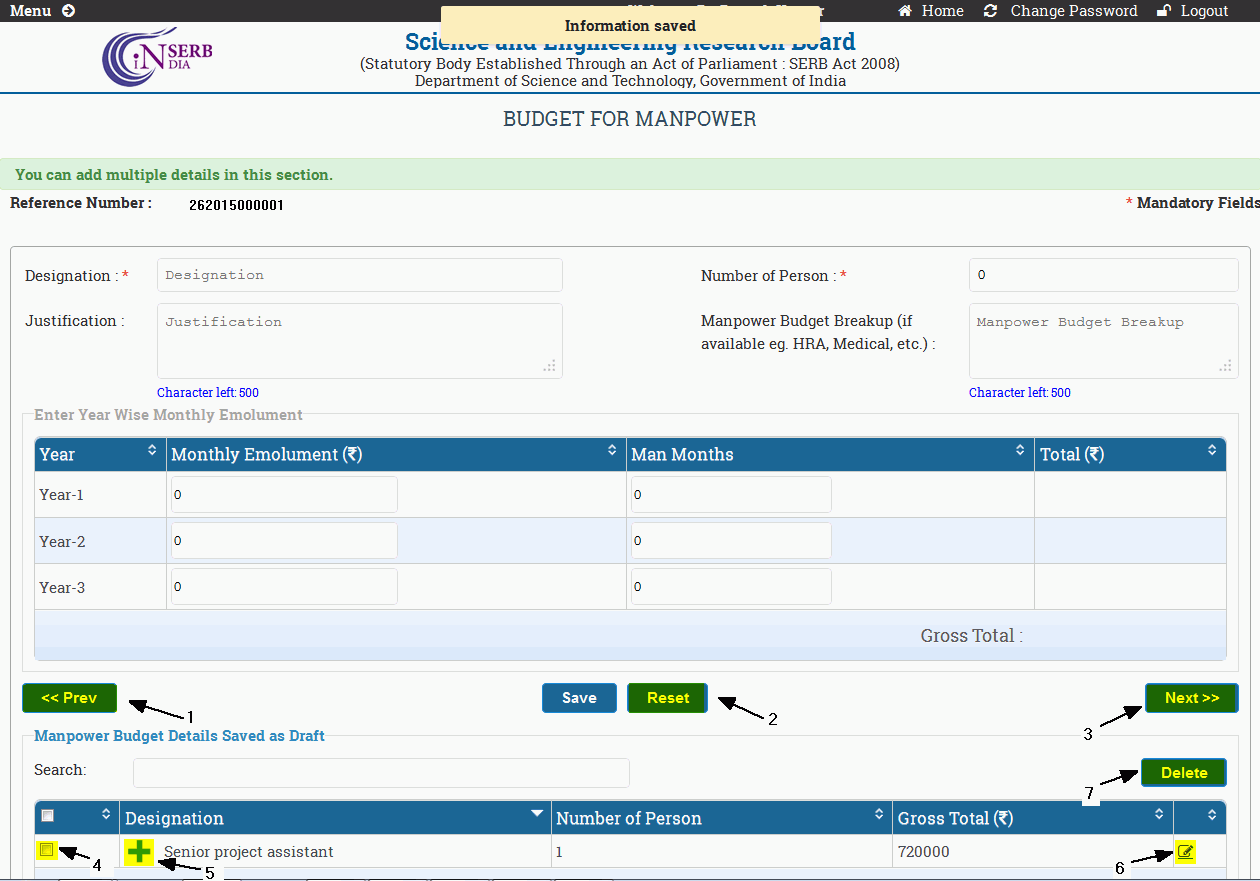Viewport: 1260px width, 881px height.
Task: Click into the Designation text field
Action: point(359,275)
